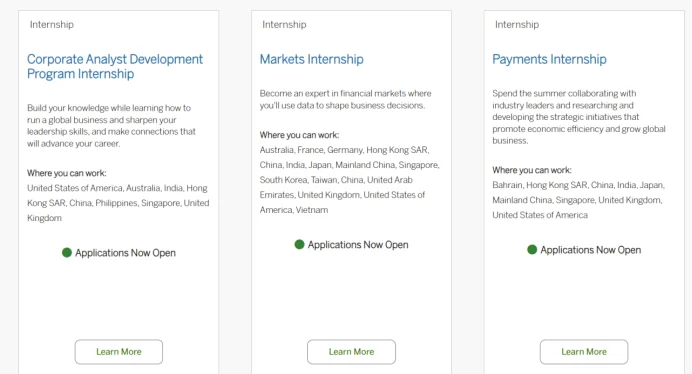Click green status dot in Markets Internship card
Image resolution: width=692 pixels, height=374 pixels.
(299, 244)
